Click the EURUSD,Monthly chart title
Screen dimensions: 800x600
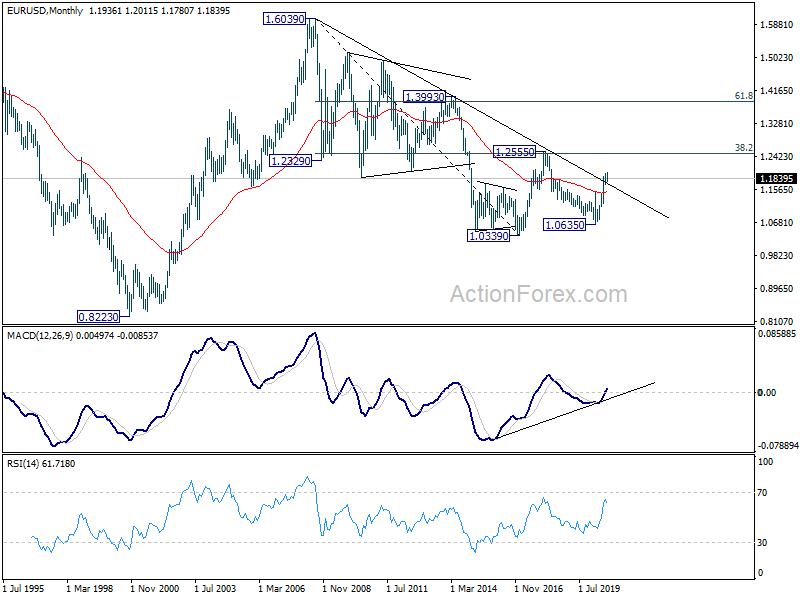coord(44,11)
